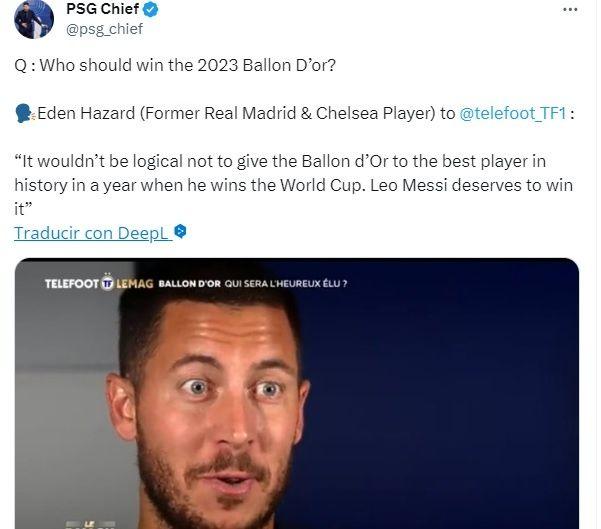Open the @psg_chief handle
The height and width of the screenshot is (529, 601).
[x=104, y=29]
